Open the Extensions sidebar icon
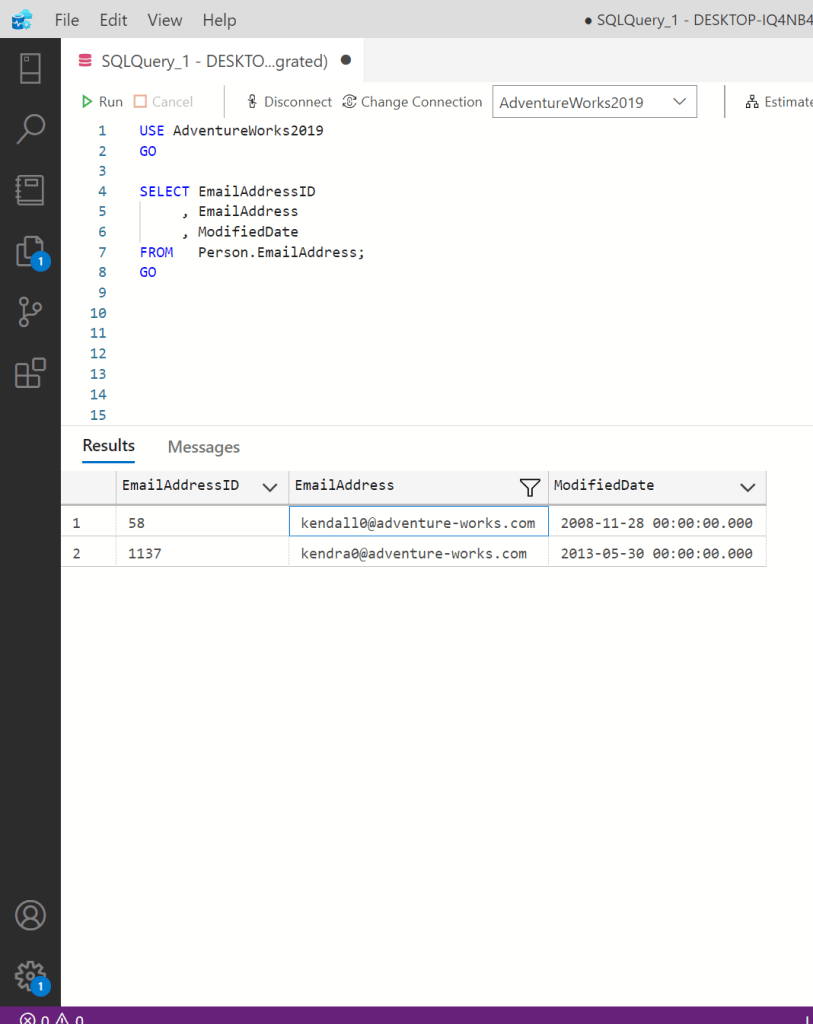Image resolution: width=813 pixels, height=1024 pixels. point(30,373)
